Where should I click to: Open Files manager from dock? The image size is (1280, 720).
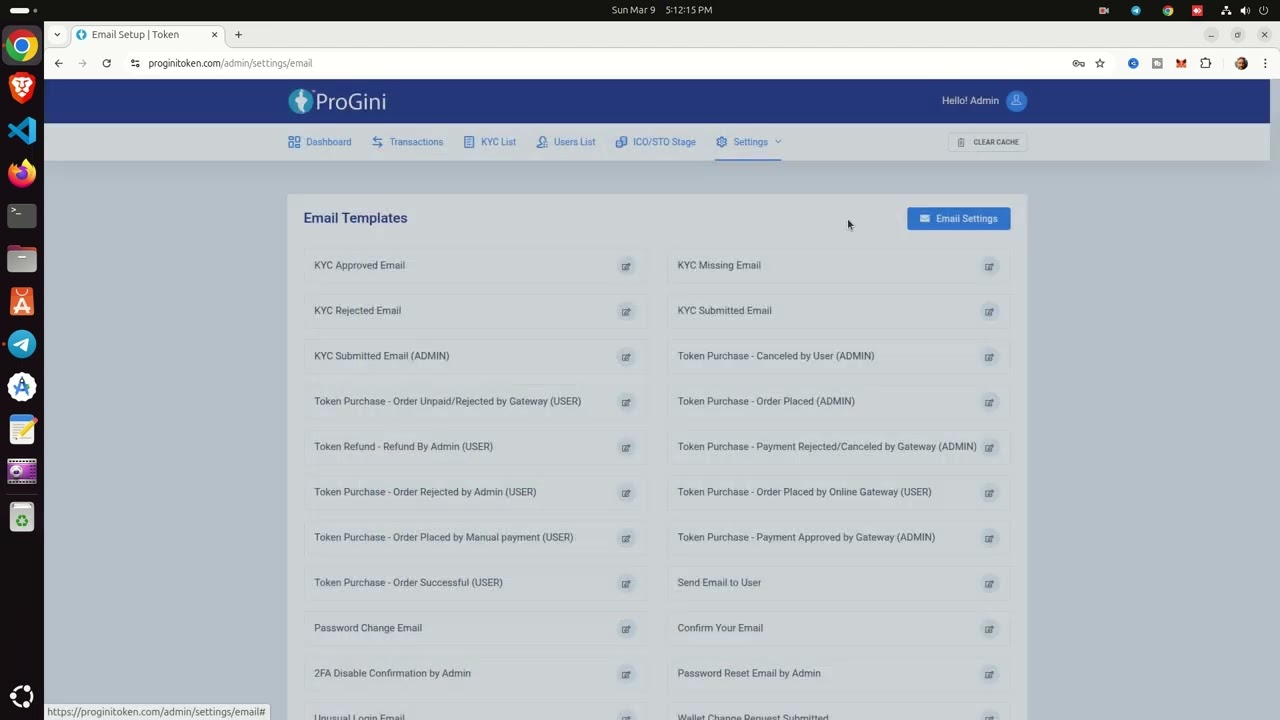22,259
